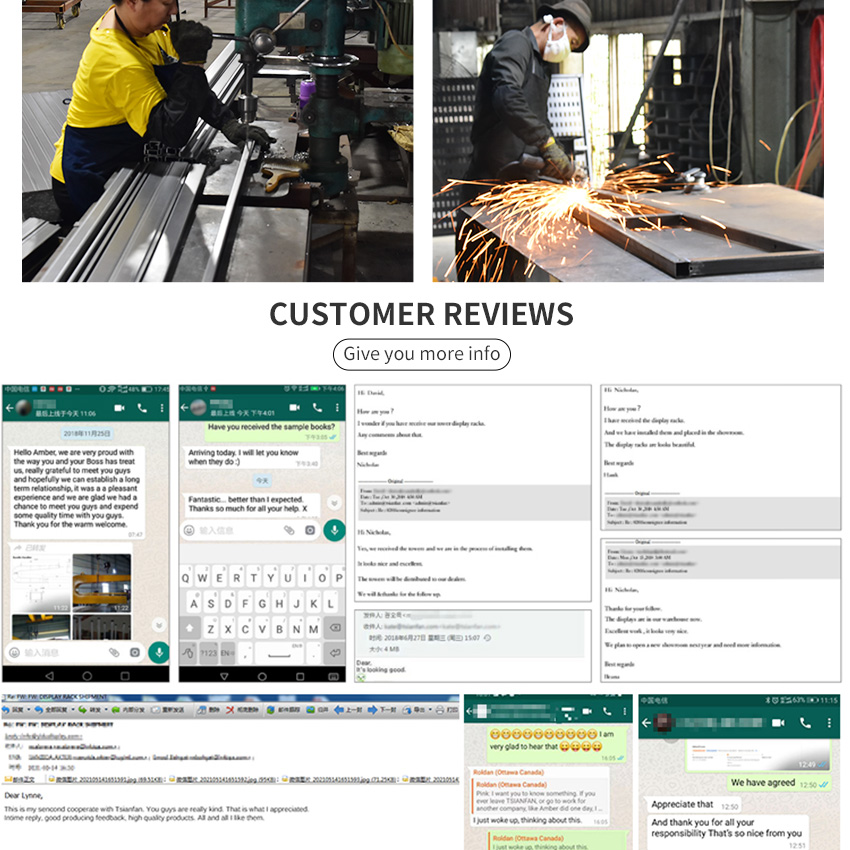
Task: Tap Android recents square under Hello Amber chat
Action: (x=125, y=675)
